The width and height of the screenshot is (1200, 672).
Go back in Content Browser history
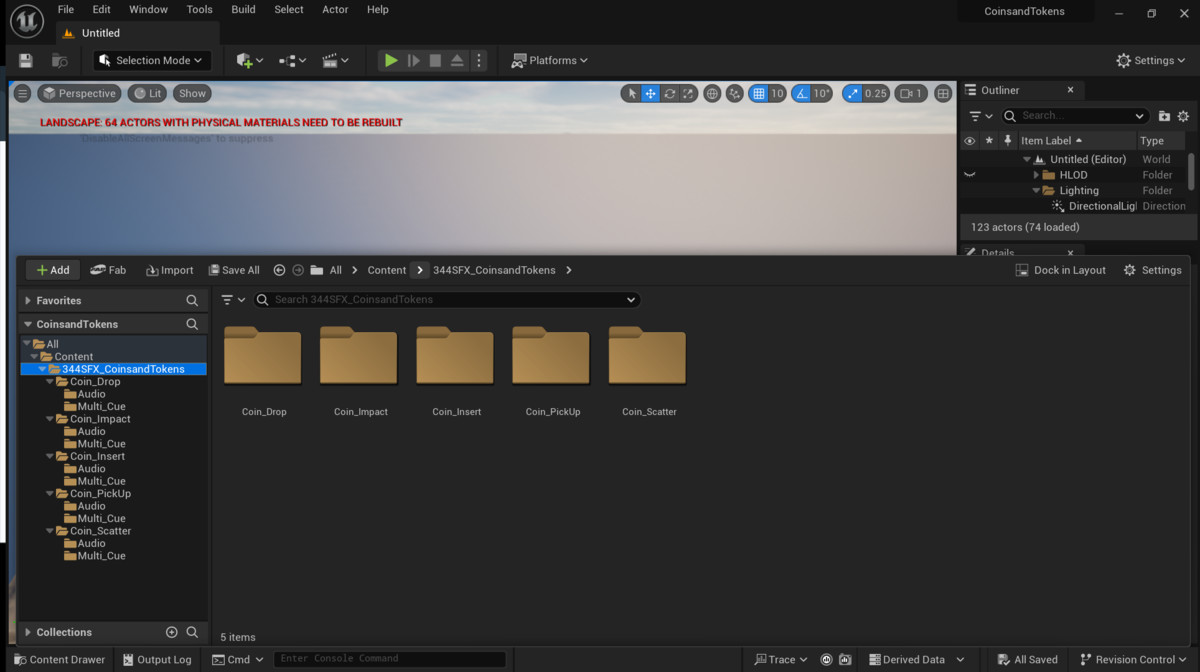pos(279,270)
